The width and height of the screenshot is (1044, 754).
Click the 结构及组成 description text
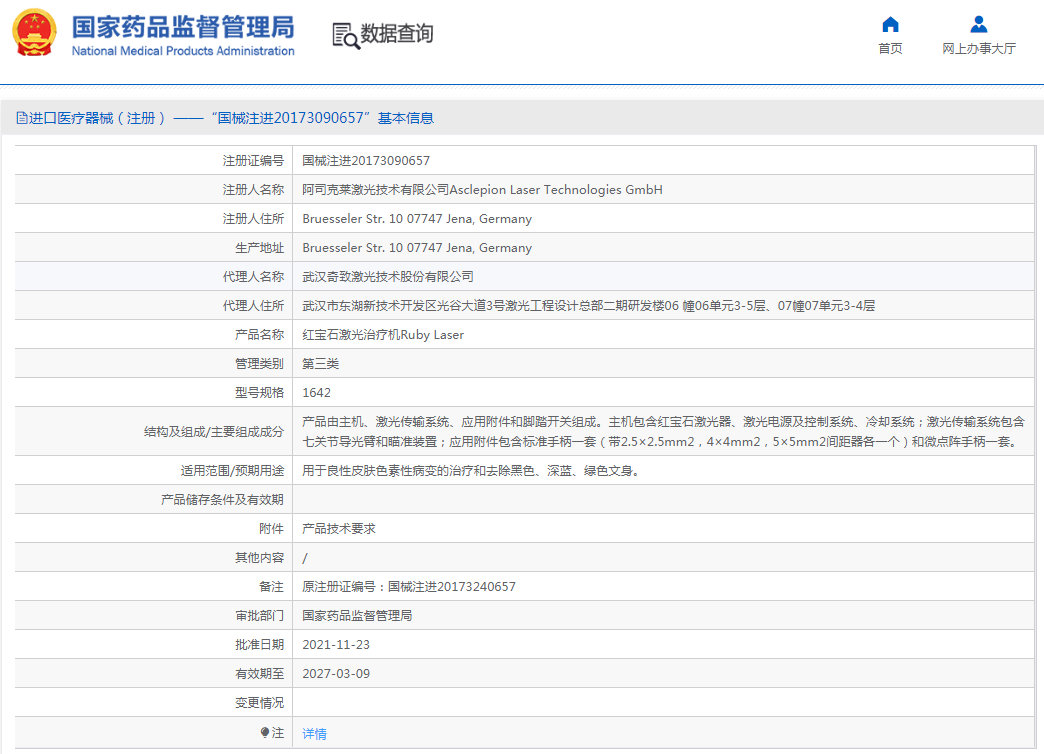coord(663,432)
